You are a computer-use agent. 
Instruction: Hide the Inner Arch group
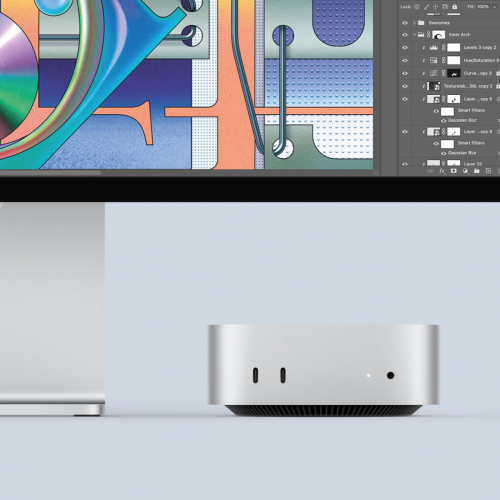pyautogui.click(x=405, y=35)
